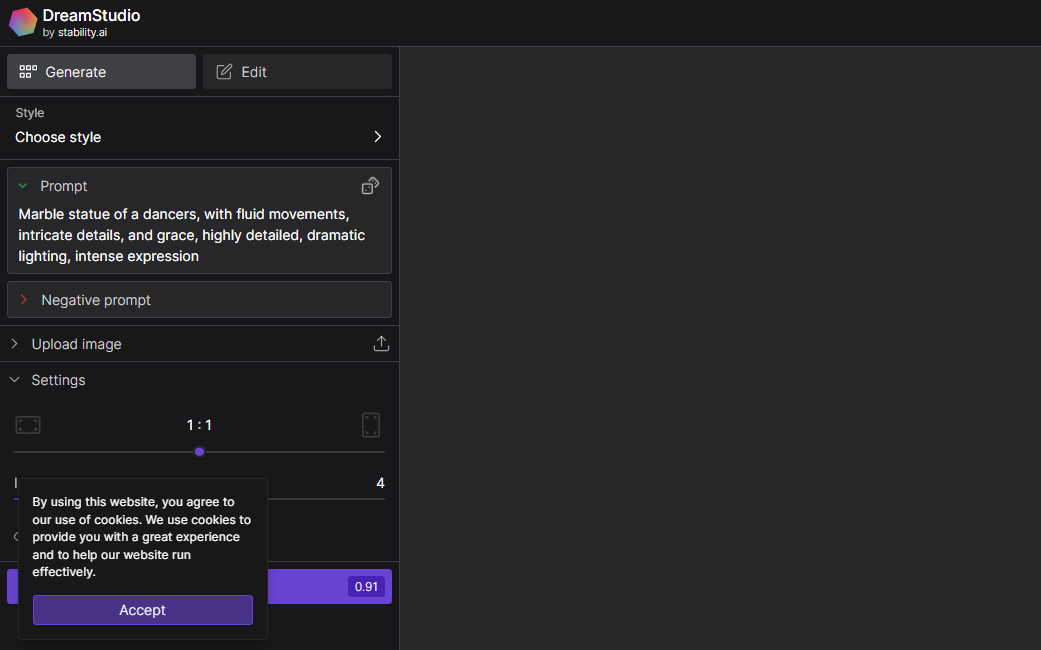Click the upload image arrow icon
1041x650 pixels.
[381, 344]
